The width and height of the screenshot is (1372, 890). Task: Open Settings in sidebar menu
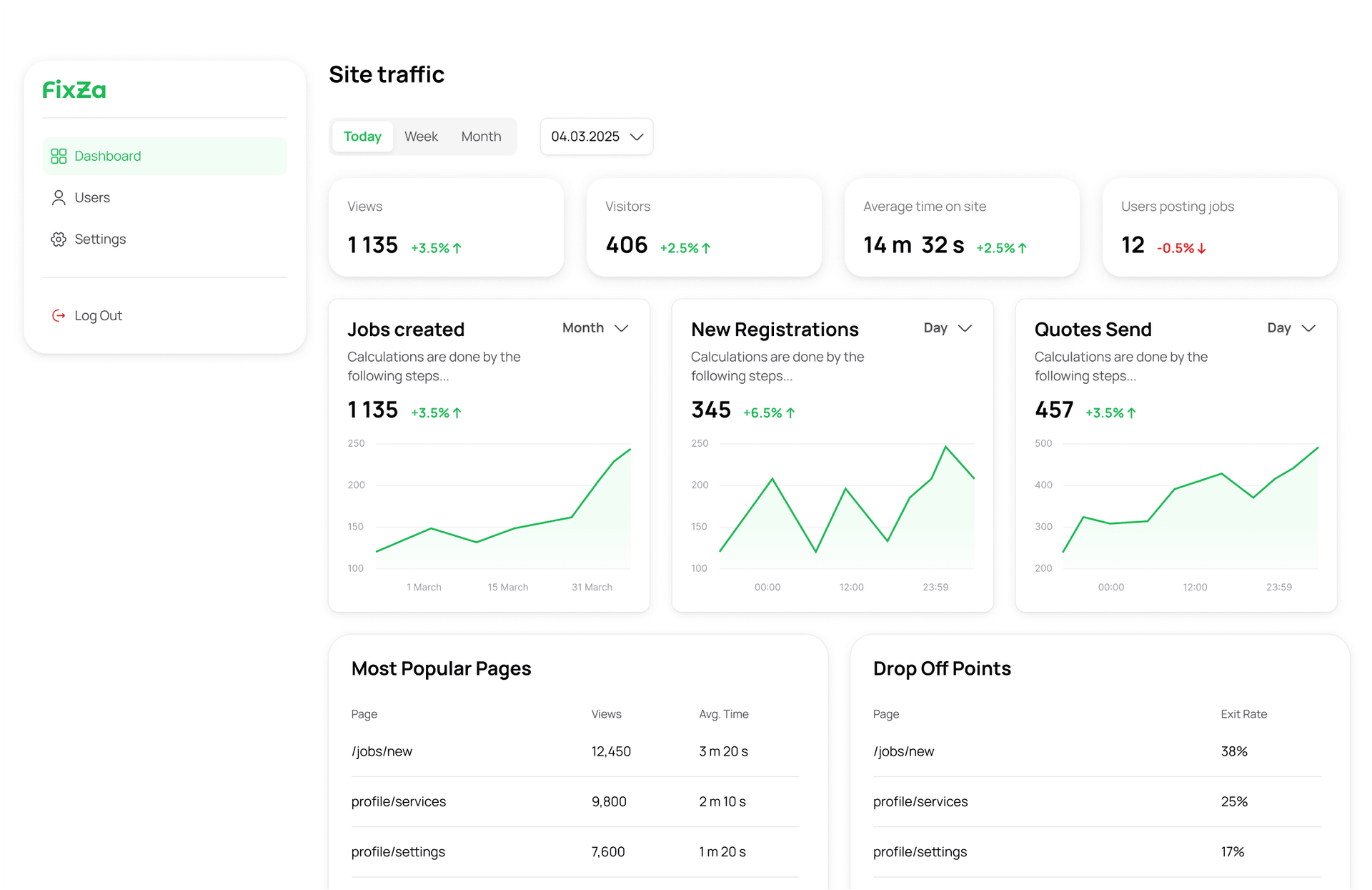click(100, 239)
